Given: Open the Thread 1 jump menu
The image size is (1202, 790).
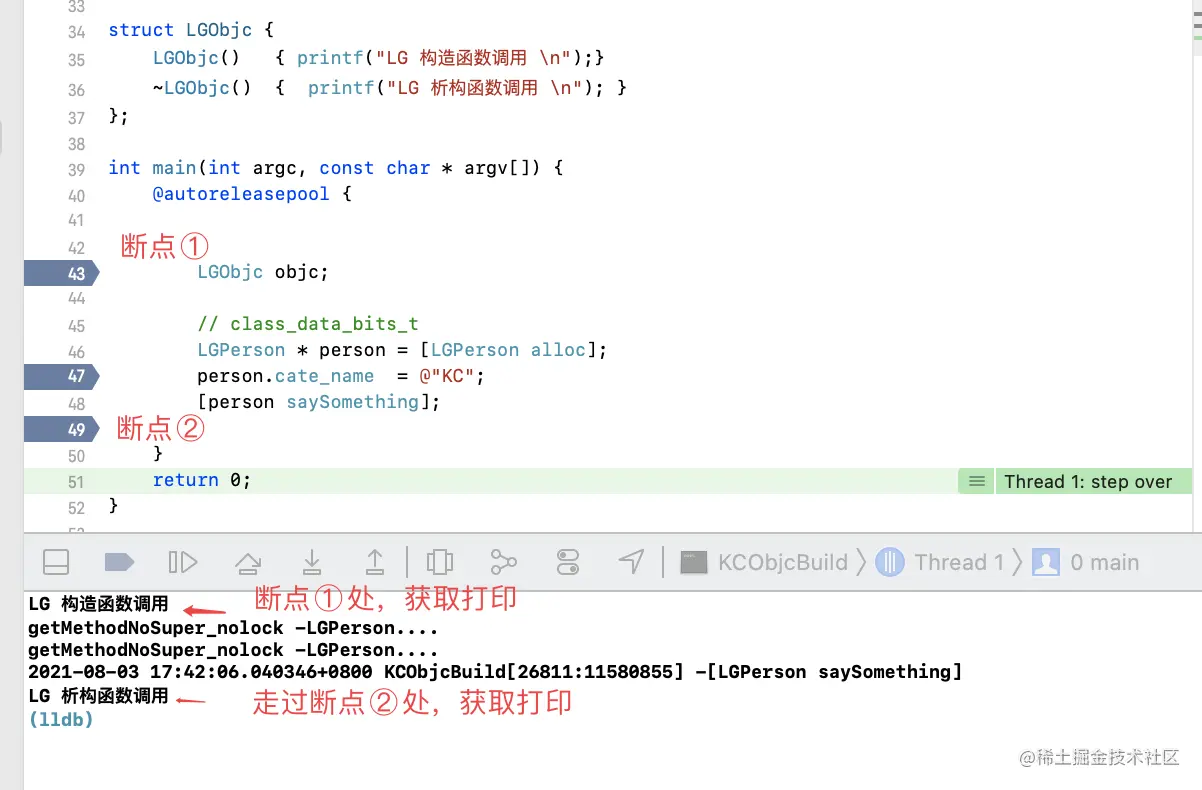Looking at the screenshot, I should click(958, 562).
